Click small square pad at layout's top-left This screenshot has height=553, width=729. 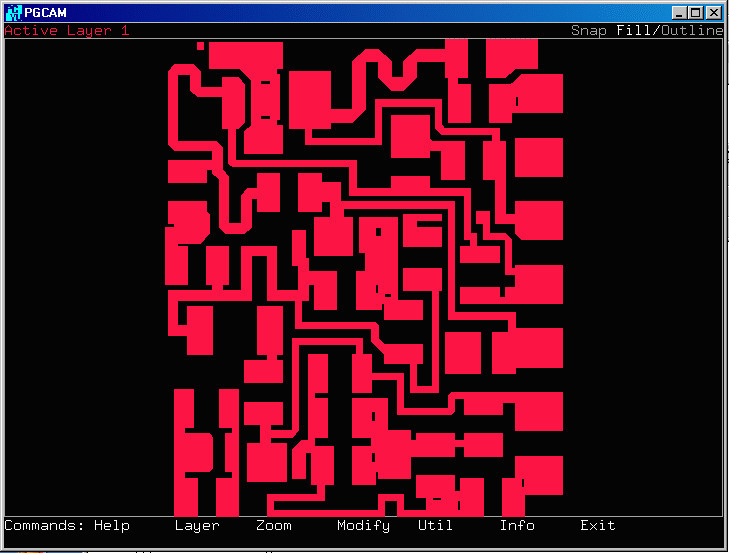201,46
